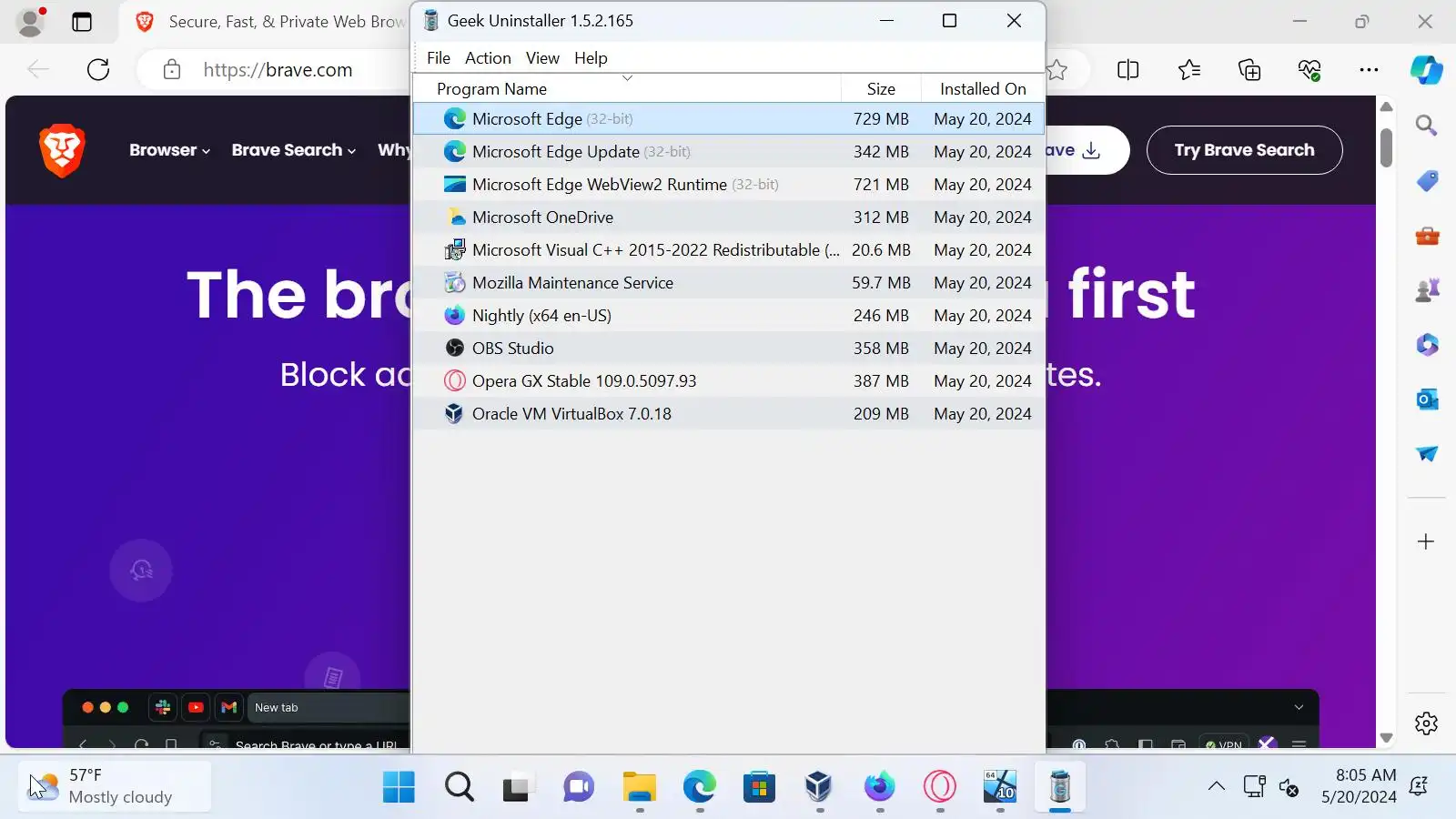Click the Visual C++ Redistributable icon
This screenshot has width=1456, height=819.
pyautogui.click(x=454, y=250)
